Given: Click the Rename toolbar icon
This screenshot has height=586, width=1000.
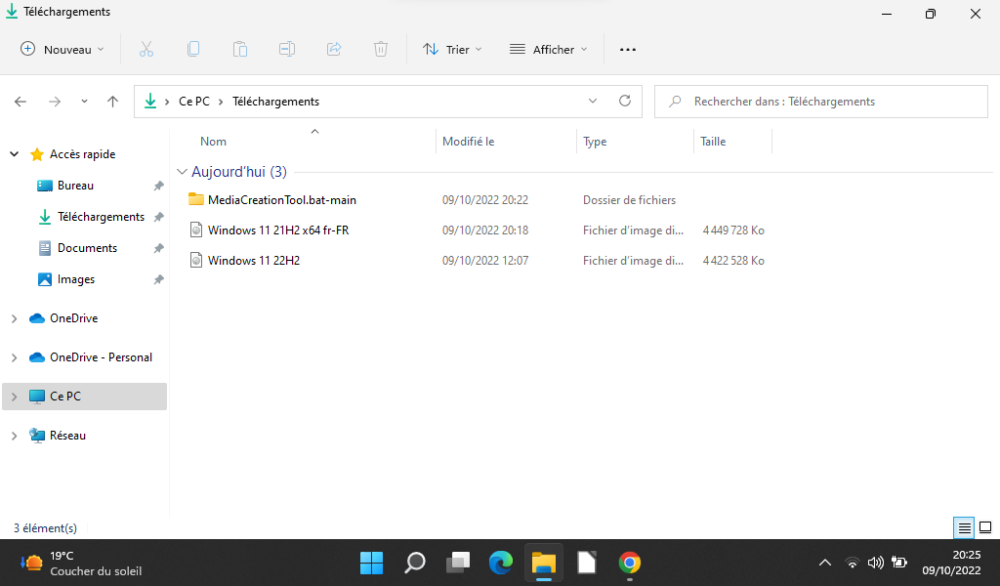Looking at the screenshot, I should pos(287,49).
